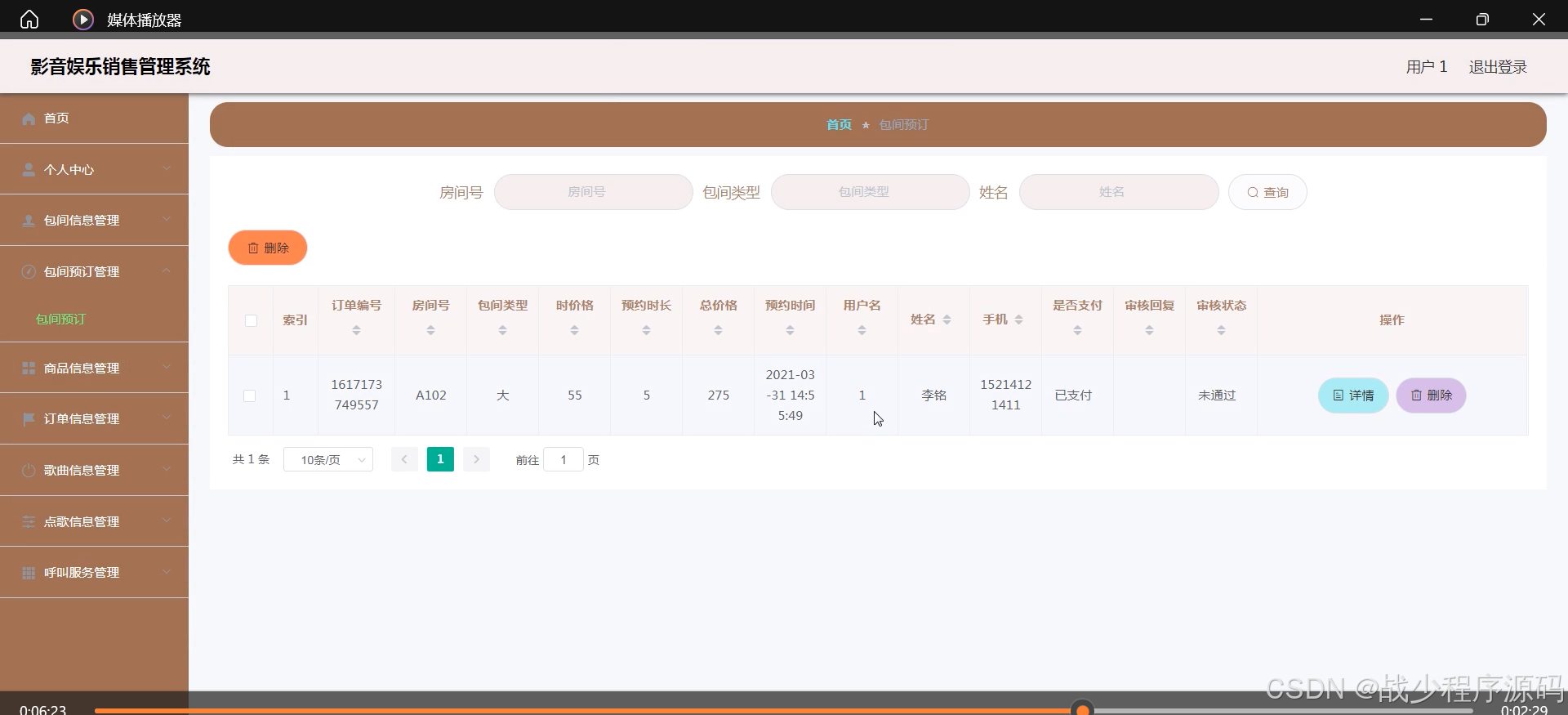The image size is (1568, 715).
Task: Click the icon beside 包间信息管理
Action: coord(29,221)
